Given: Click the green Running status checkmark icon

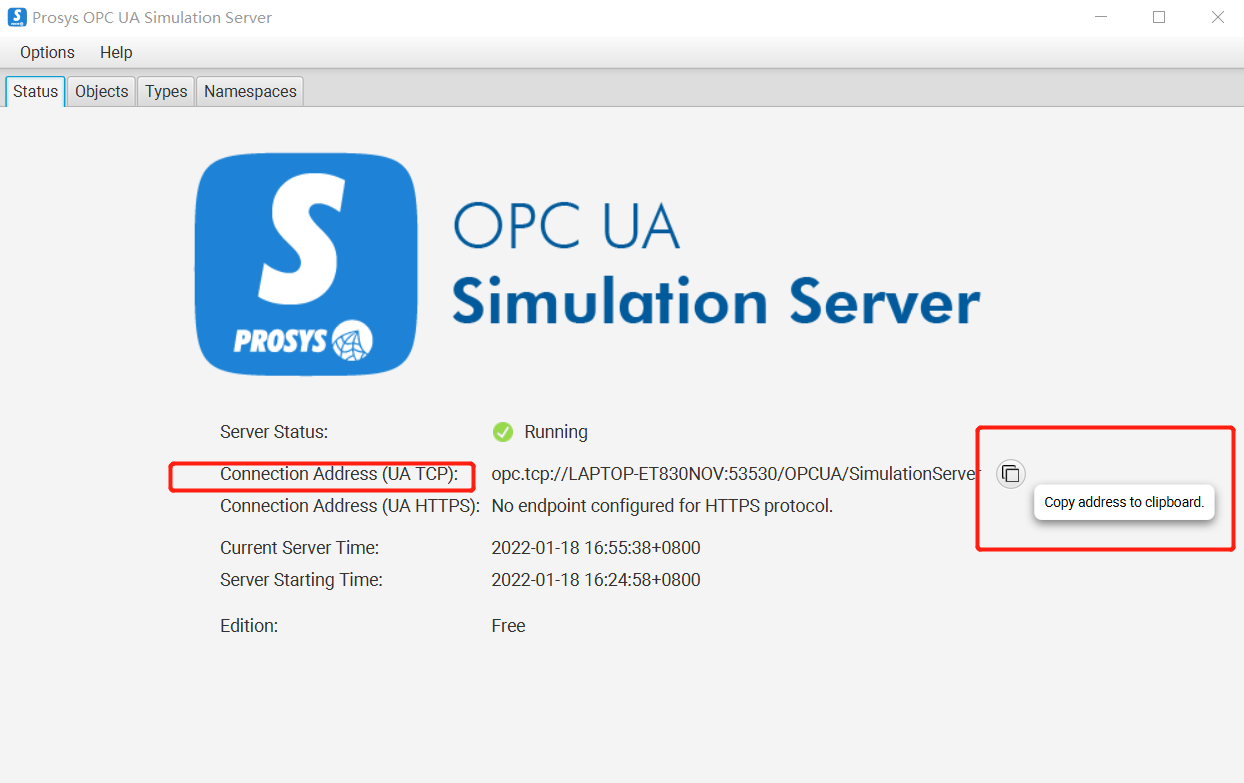Looking at the screenshot, I should [503, 432].
